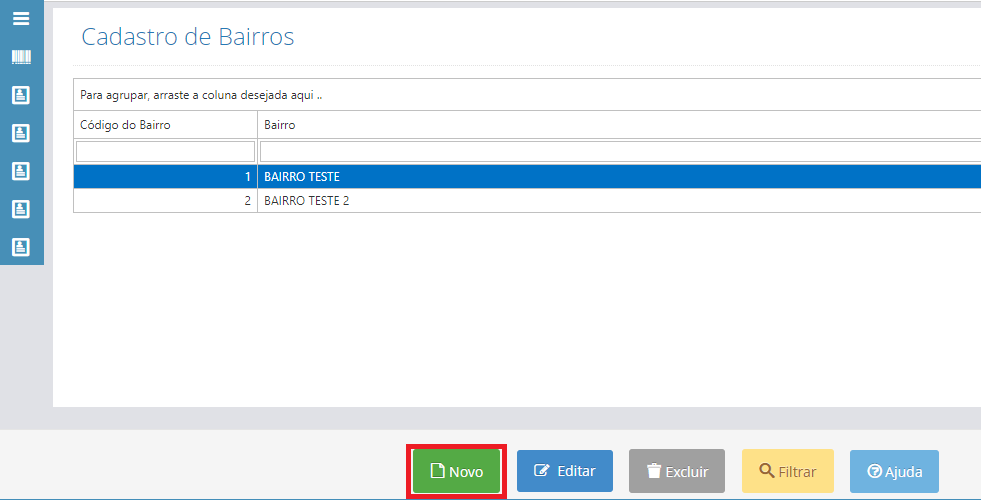Select the BAIRRO TESTE 2 row
This screenshot has width=981, height=500.
click(x=527, y=201)
